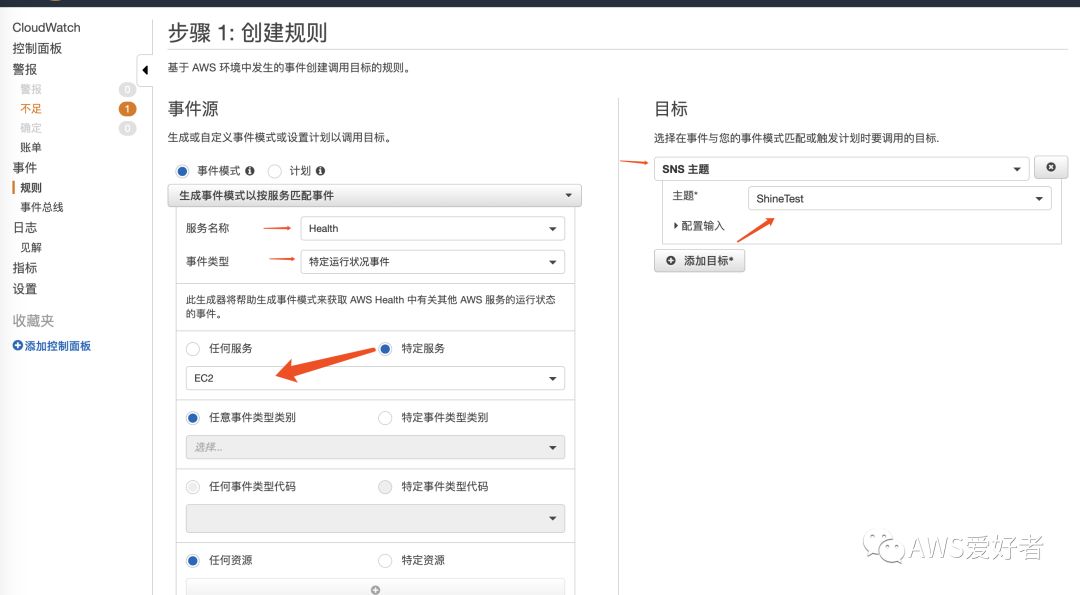Select 任何事件类型代码 radio button

(193, 487)
